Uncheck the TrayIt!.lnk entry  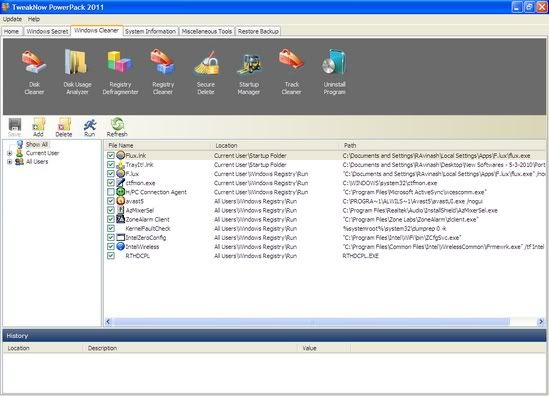(111, 165)
